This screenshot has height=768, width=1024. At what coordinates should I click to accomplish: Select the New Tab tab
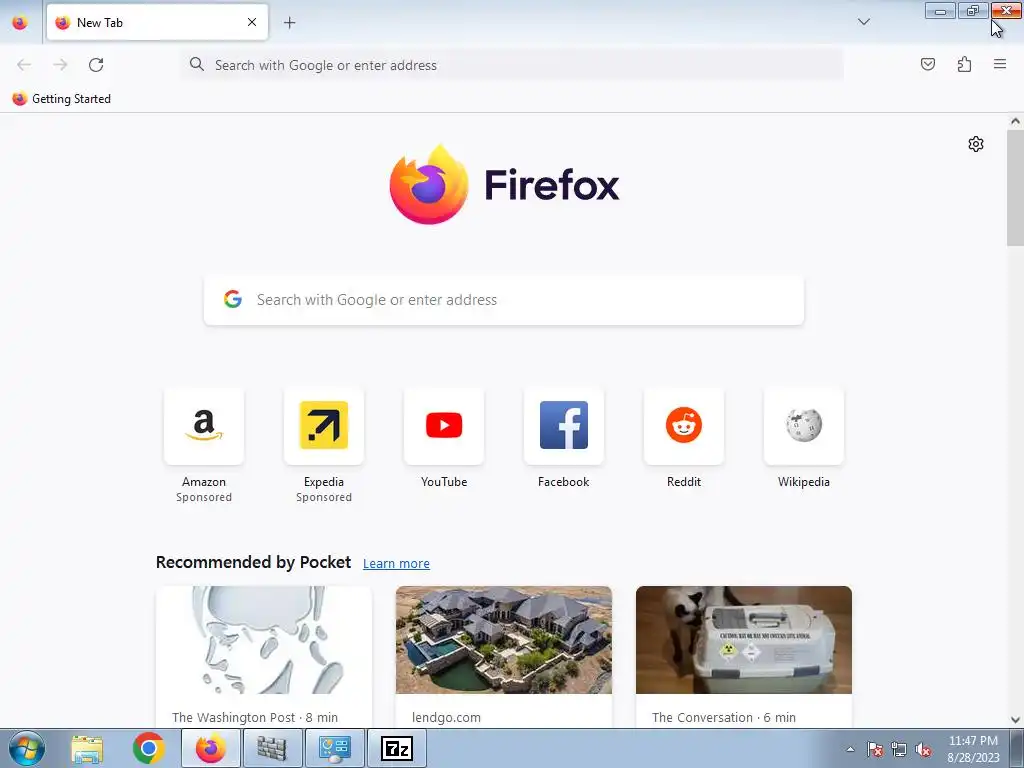pos(157,22)
